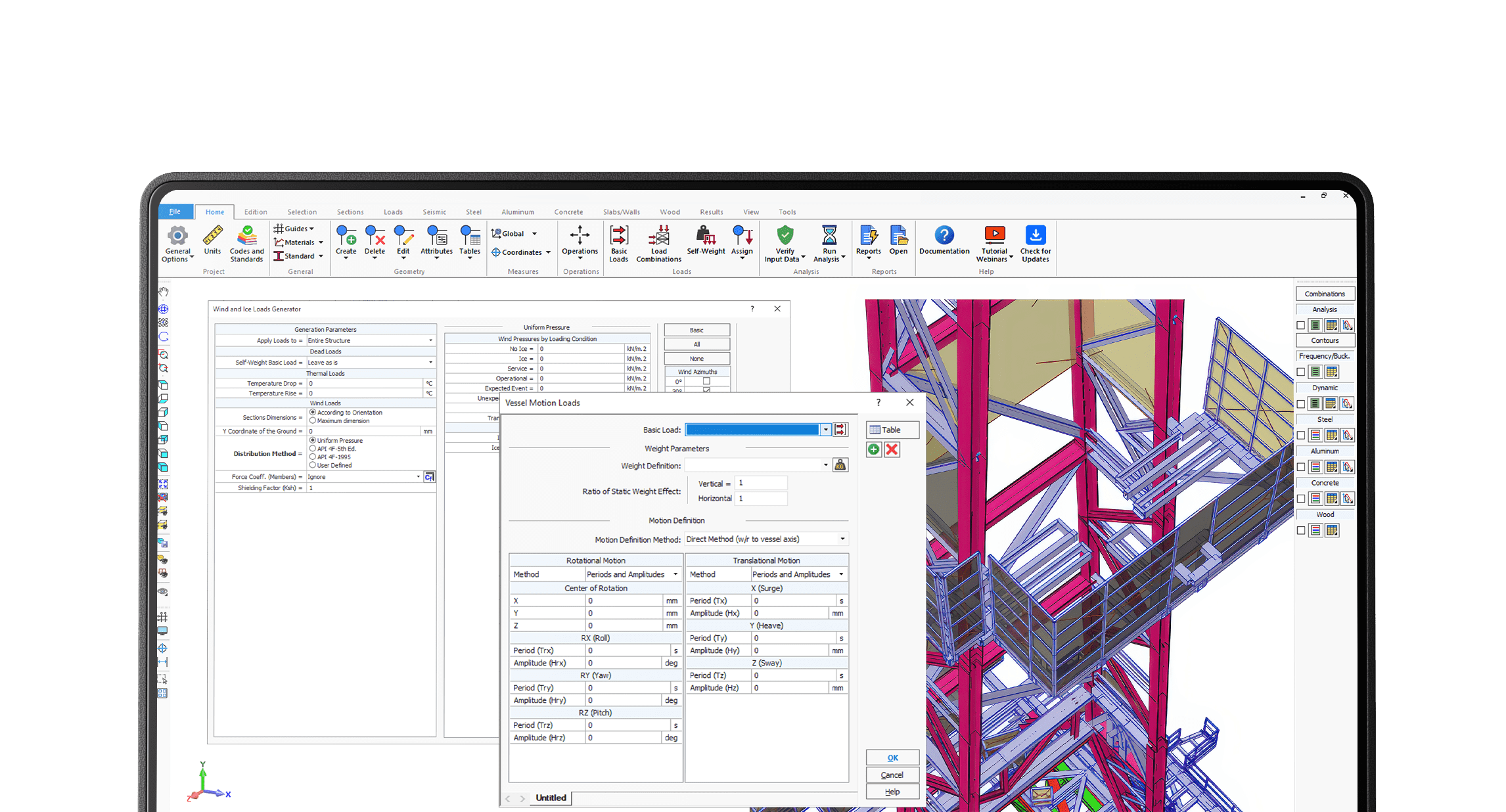Toggle the 0° wind azimuth checkbox
Image resolution: width=1506 pixels, height=812 pixels.
[x=706, y=381]
